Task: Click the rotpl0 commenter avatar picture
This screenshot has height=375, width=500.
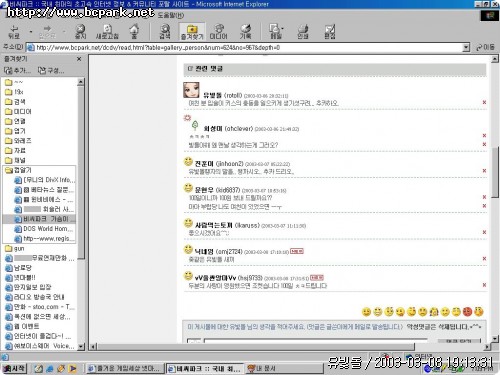Action: [191, 90]
